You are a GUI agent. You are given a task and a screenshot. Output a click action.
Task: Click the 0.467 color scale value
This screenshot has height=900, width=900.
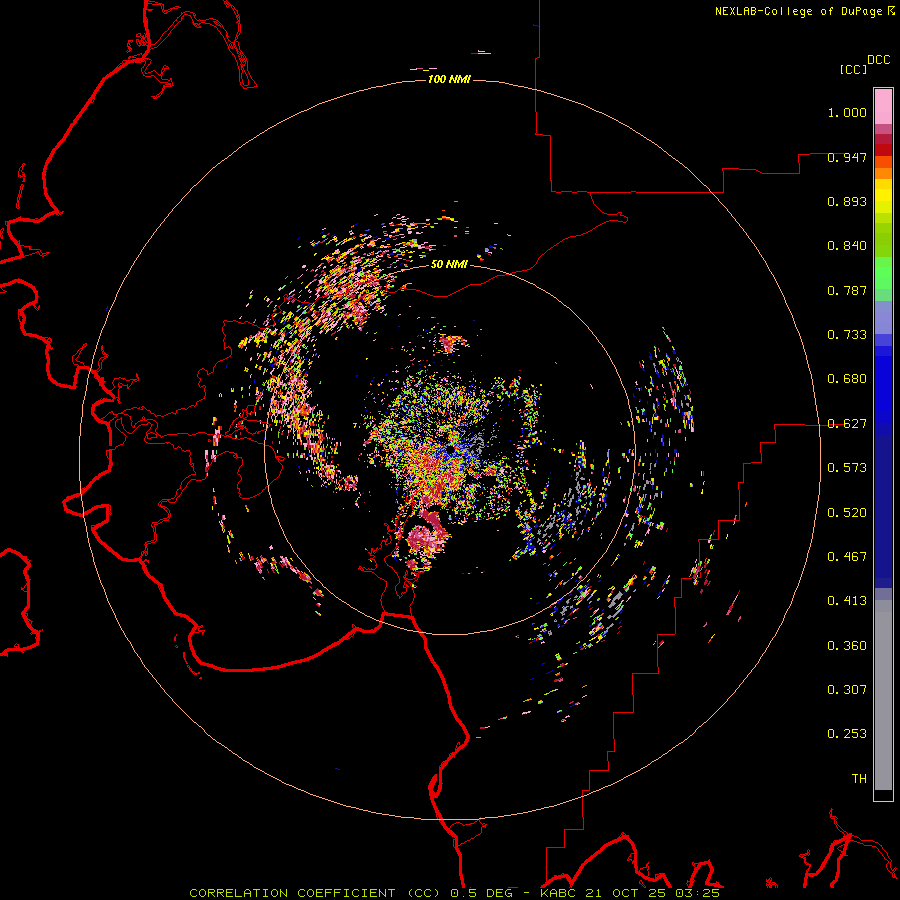847,557
